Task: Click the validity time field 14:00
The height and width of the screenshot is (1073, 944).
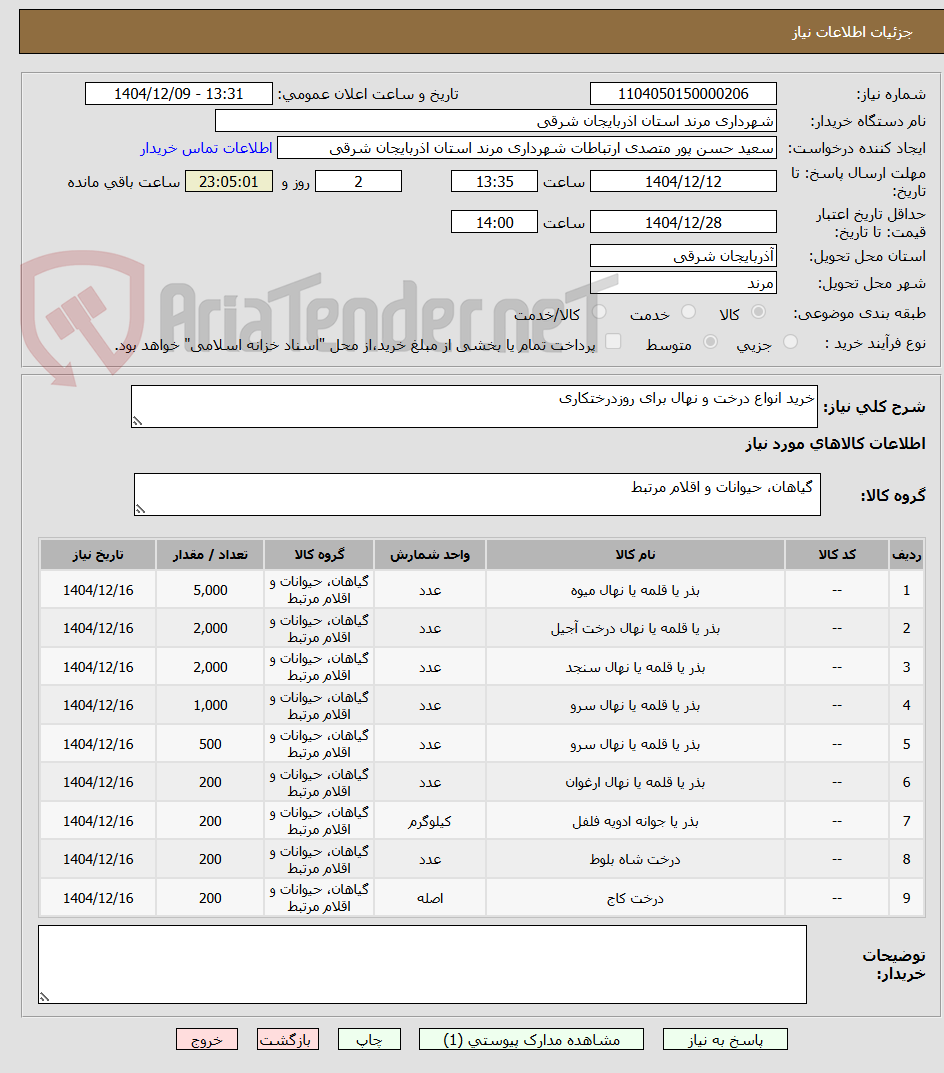Action: (494, 222)
